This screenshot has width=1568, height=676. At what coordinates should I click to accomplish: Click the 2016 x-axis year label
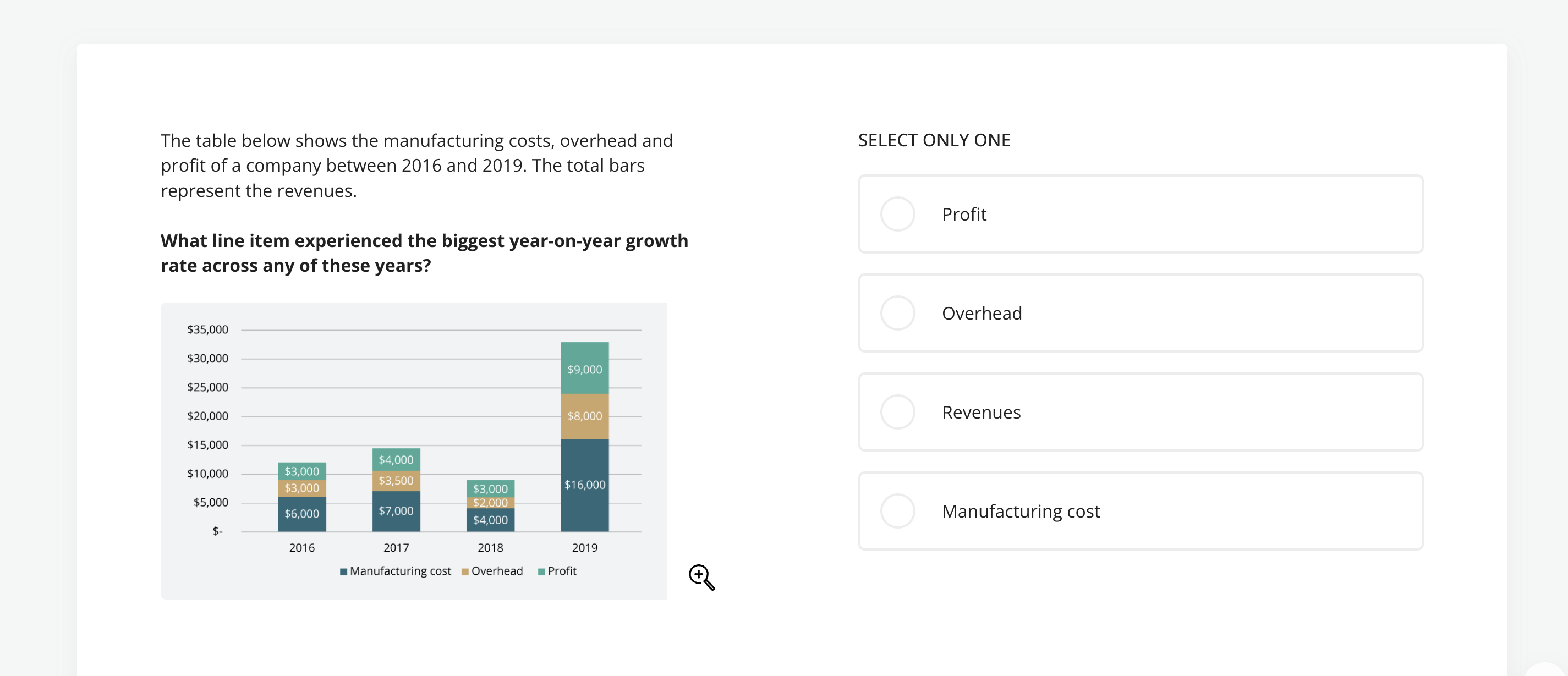[x=302, y=548]
